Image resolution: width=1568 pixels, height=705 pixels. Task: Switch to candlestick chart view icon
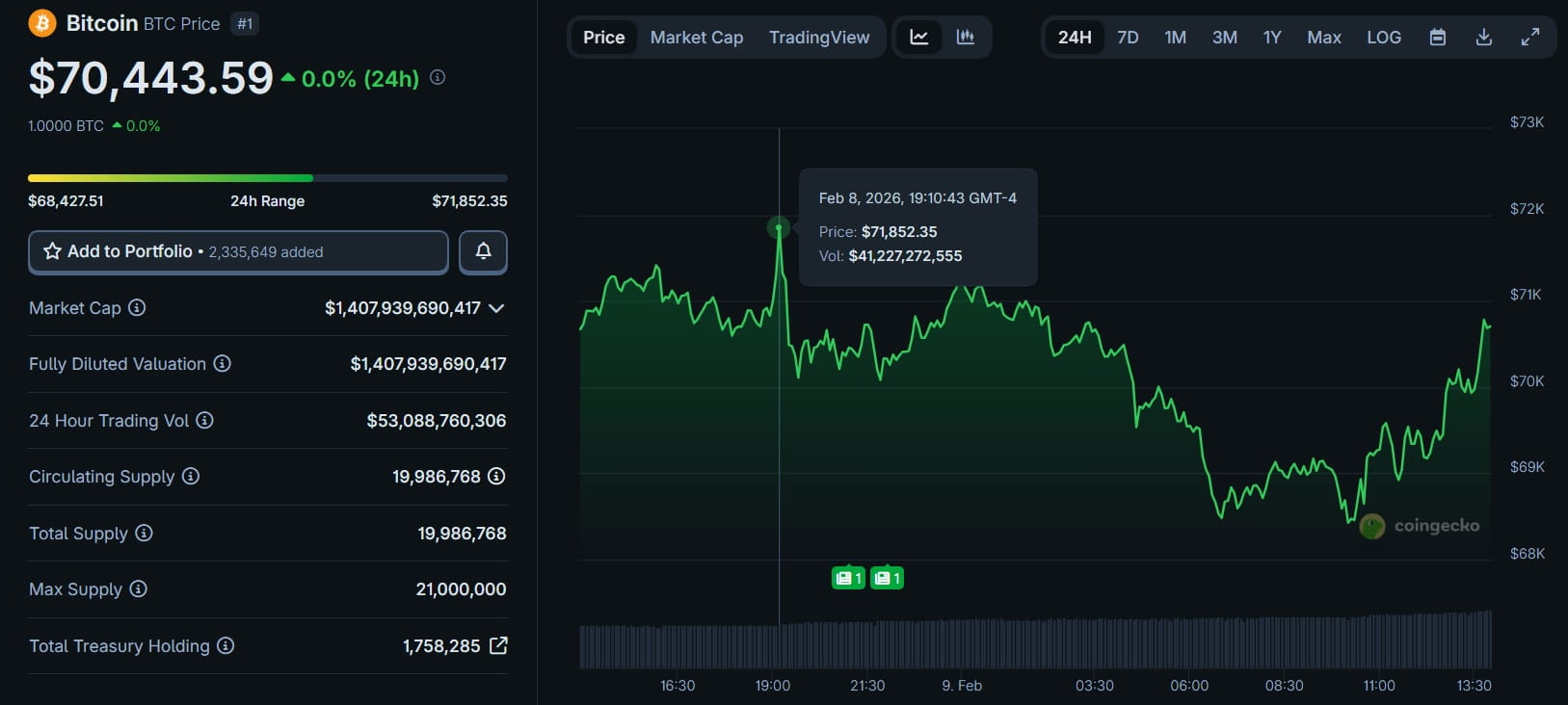tap(965, 38)
